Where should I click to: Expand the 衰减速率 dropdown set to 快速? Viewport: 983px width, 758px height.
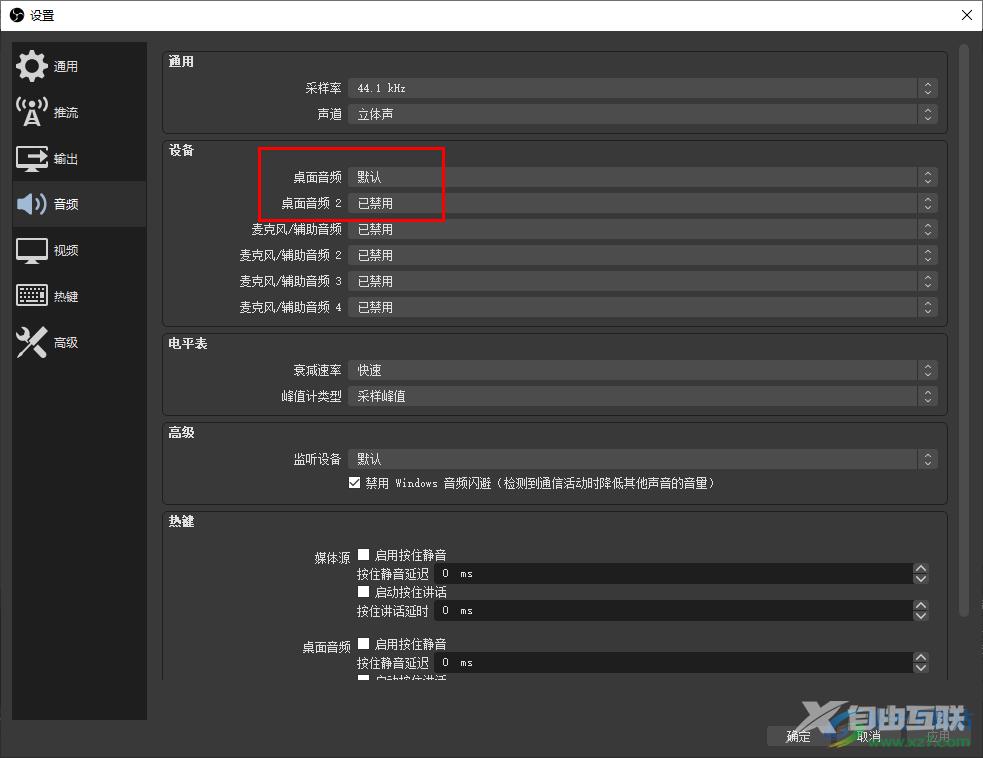coord(643,371)
